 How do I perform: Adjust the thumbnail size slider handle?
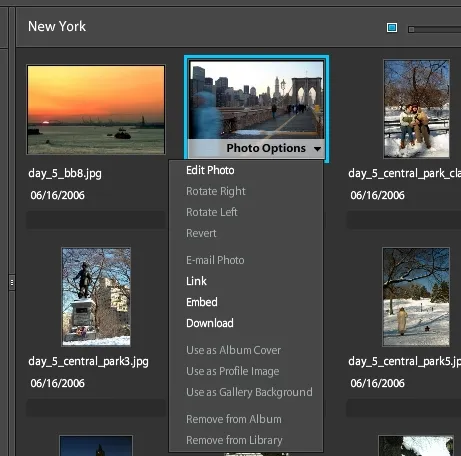coord(411,30)
